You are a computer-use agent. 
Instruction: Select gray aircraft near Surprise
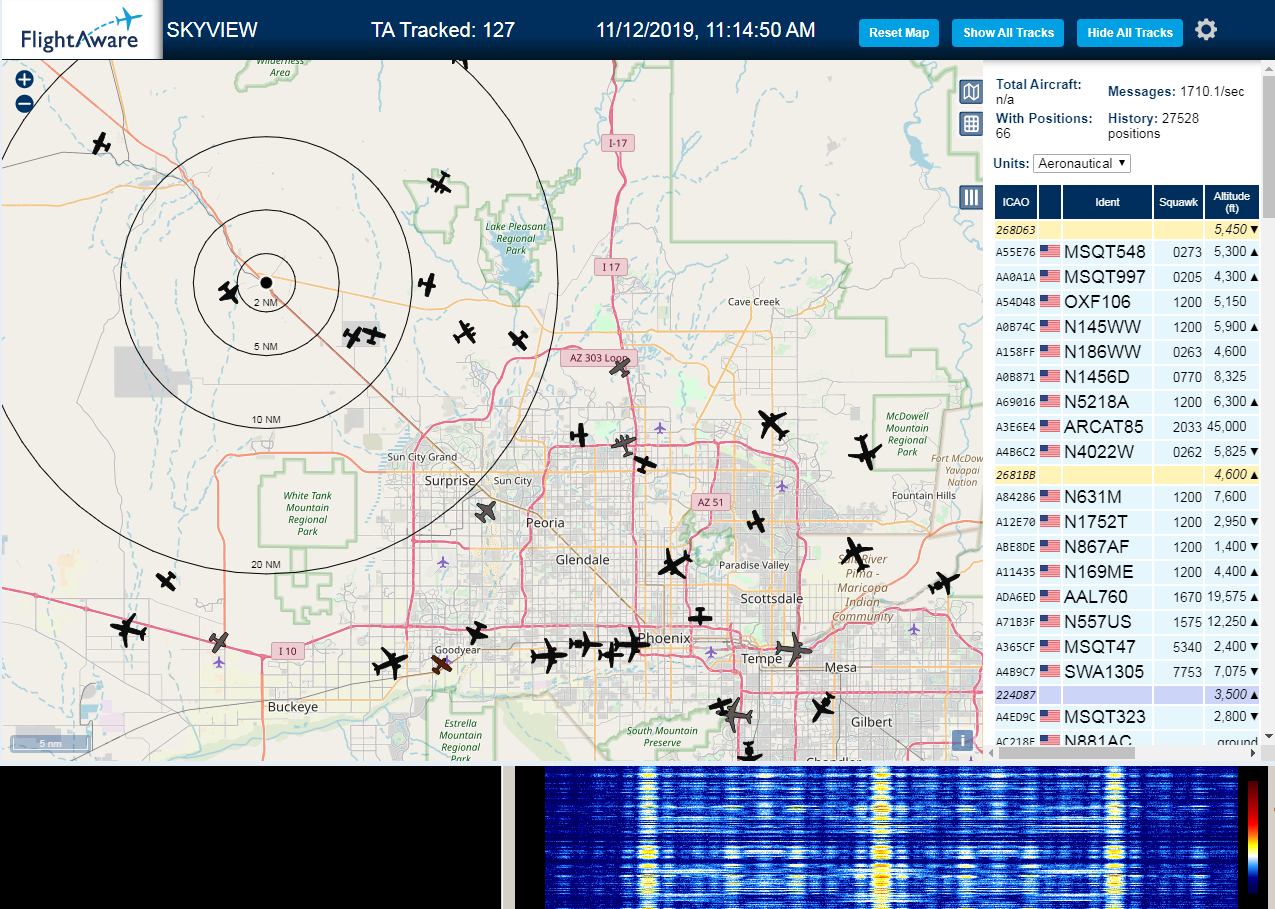485,512
